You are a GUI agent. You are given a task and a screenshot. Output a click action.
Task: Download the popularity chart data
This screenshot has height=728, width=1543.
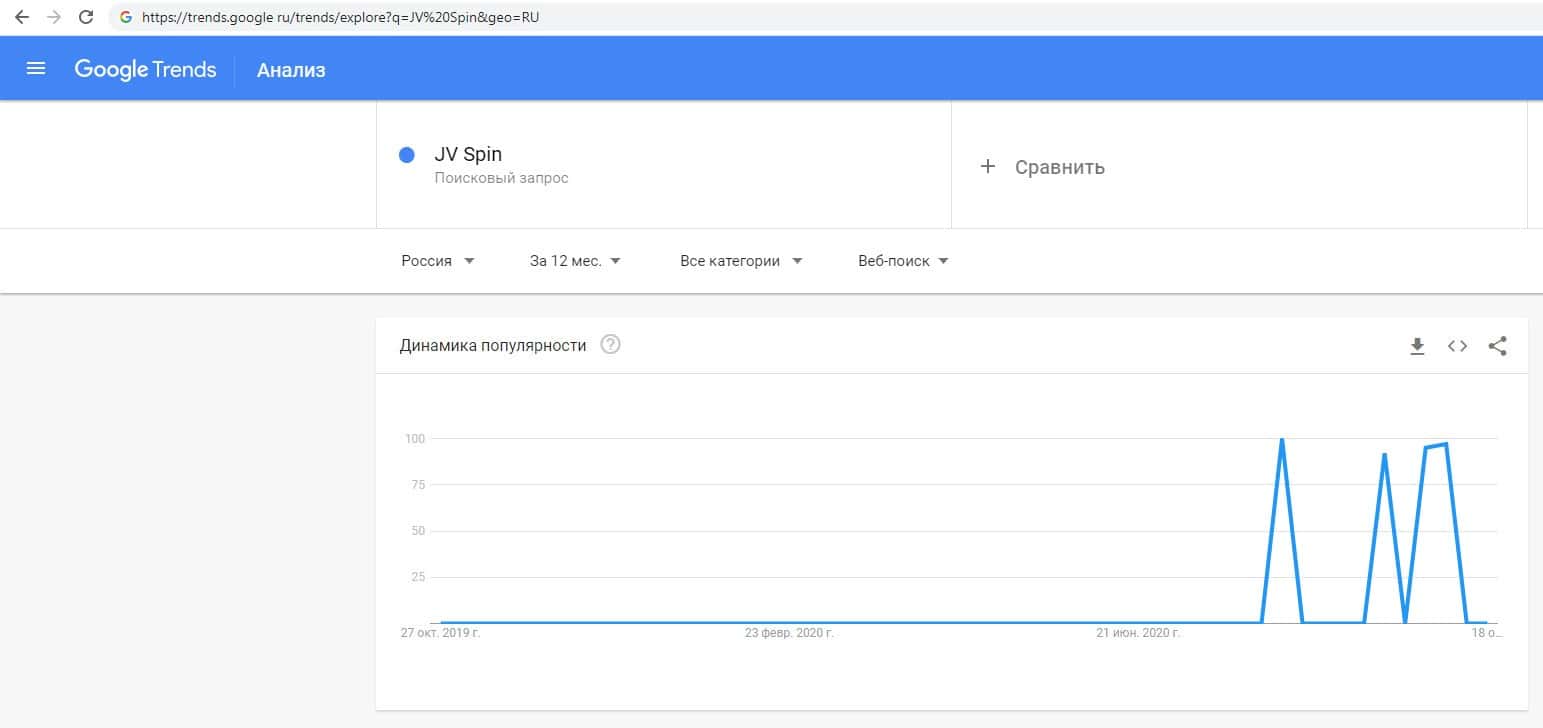(1417, 346)
